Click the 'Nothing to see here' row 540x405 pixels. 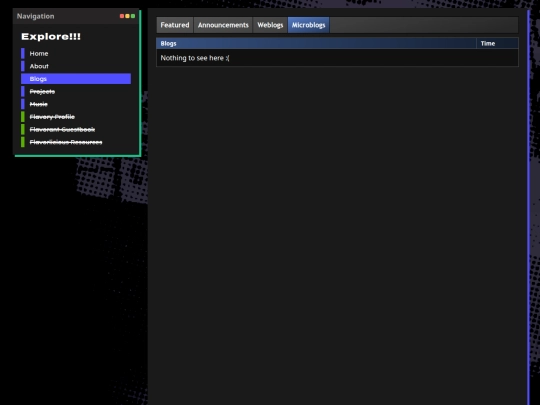[x=338, y=58]
